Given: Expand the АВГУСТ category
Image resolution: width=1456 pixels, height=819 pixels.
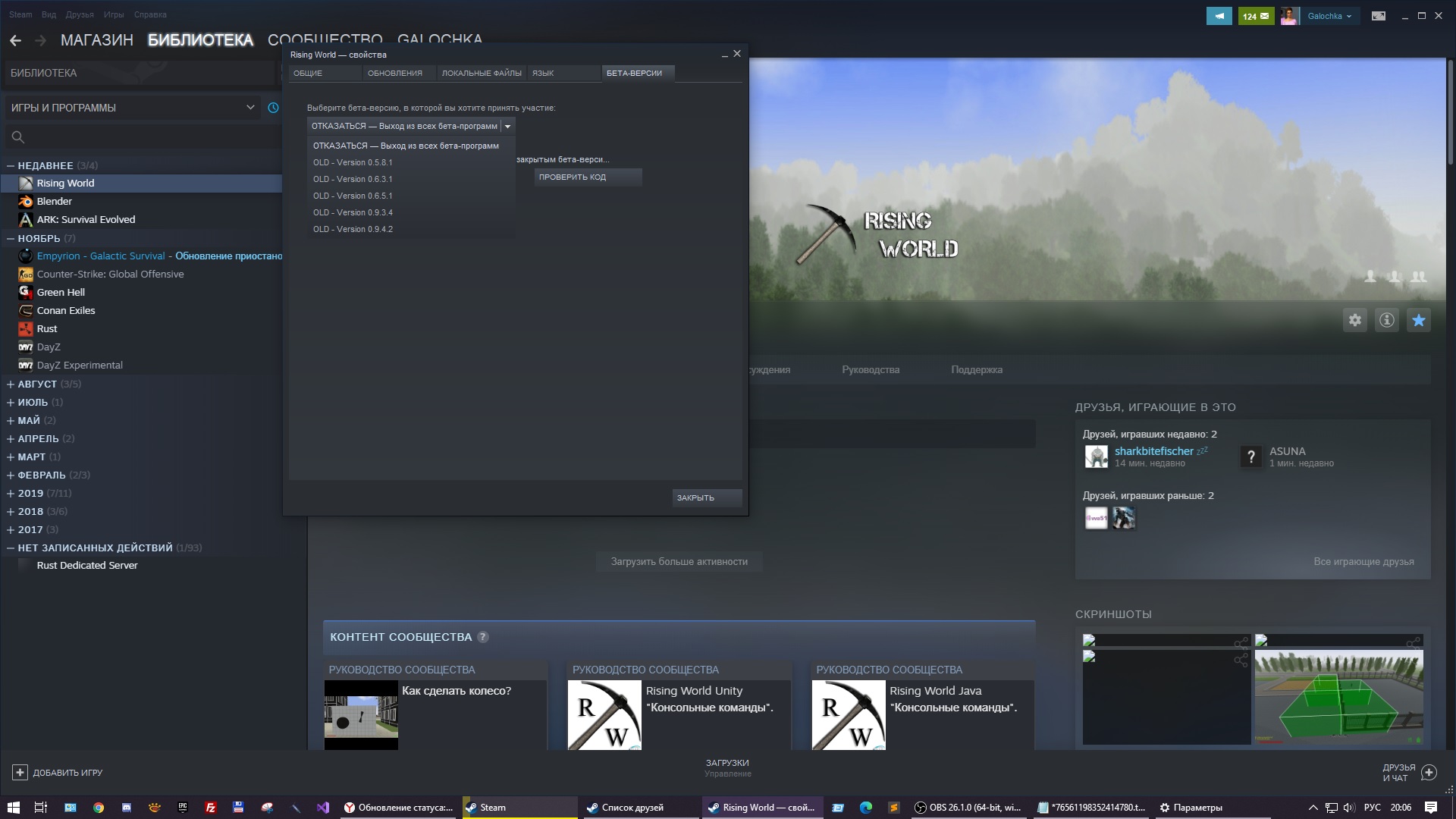Looking at the screenshot, I should (x=11, y=384).
